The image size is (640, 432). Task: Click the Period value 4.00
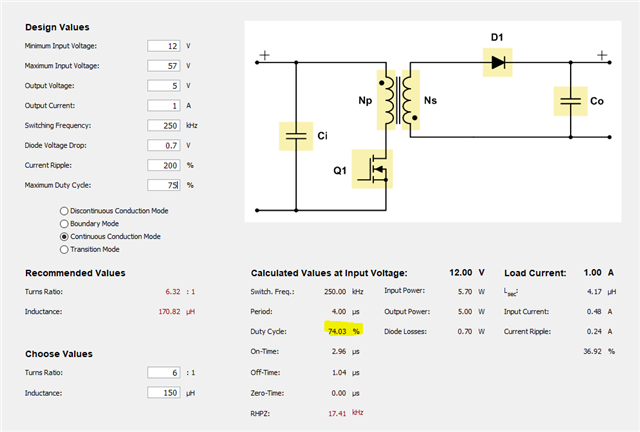pyautogui.click(x=339, y=312)
